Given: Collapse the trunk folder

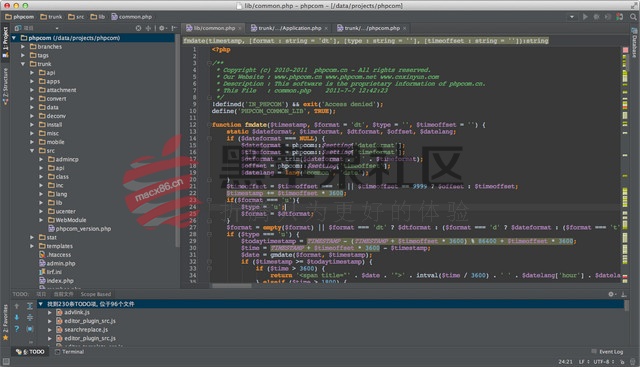Looking at the screenshot, I should (x=23, y=64).
